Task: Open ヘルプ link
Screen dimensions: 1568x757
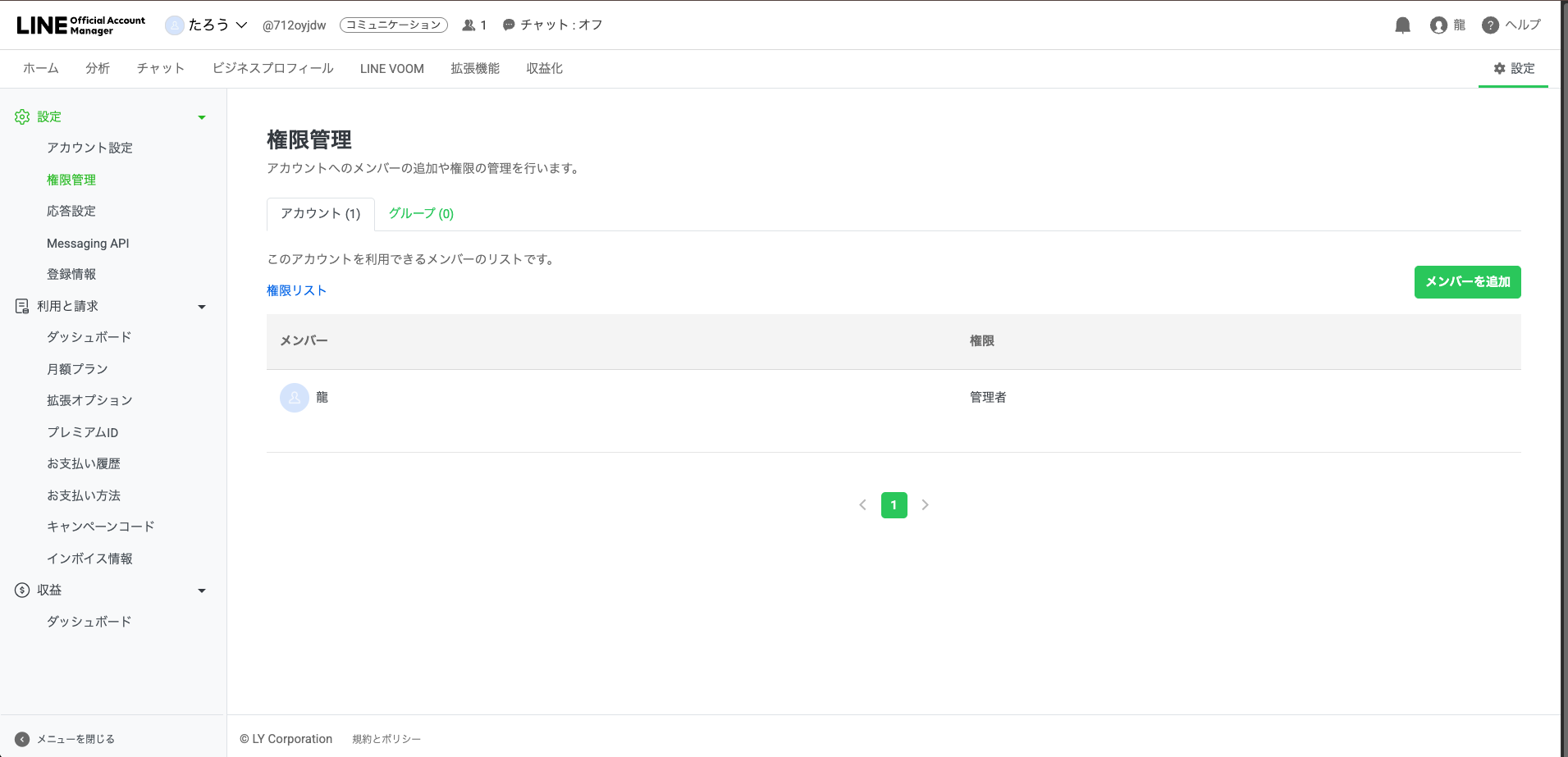Action: coord(1523,25)
